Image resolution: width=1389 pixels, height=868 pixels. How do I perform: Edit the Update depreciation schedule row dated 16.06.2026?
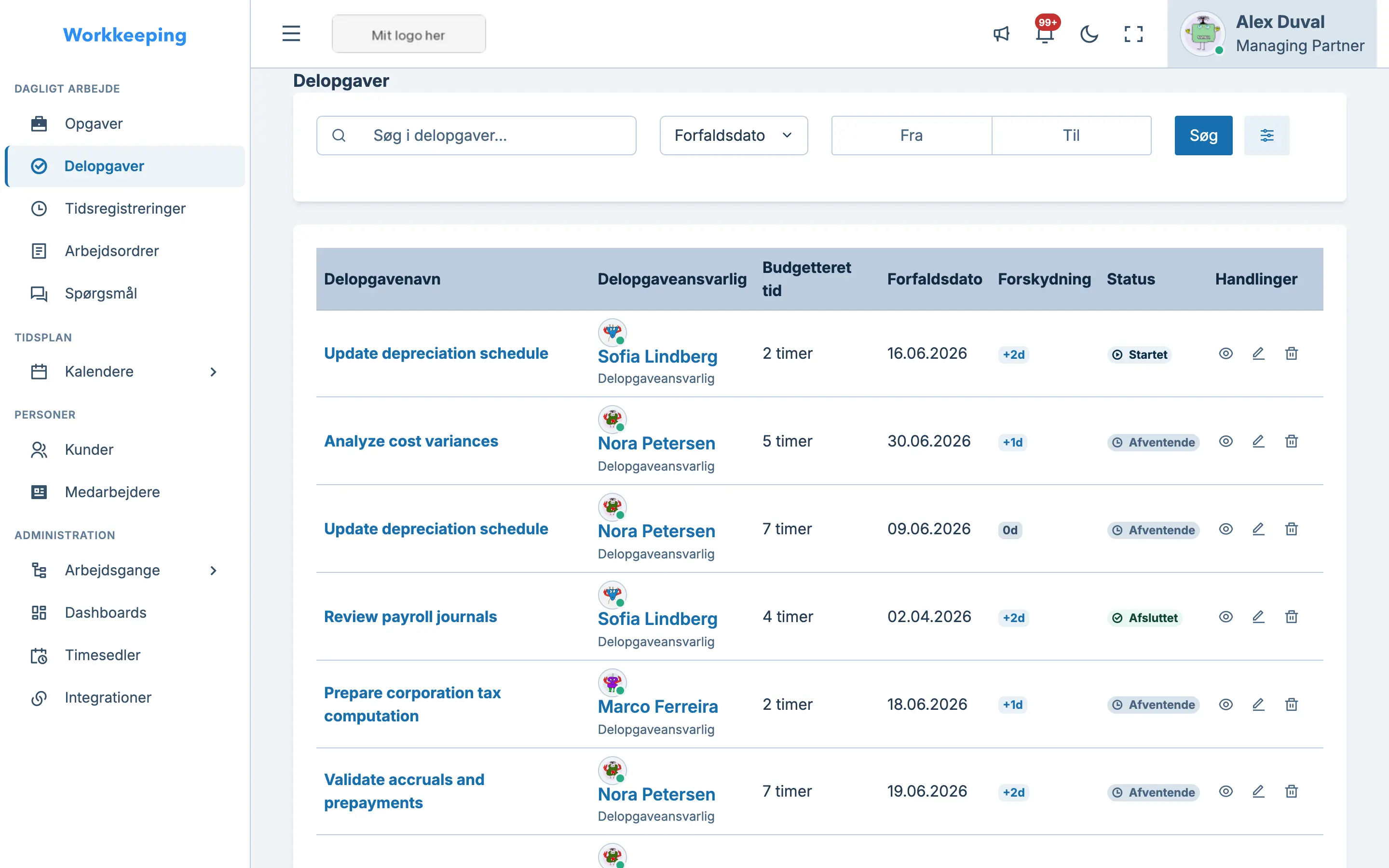point(1258,353)
